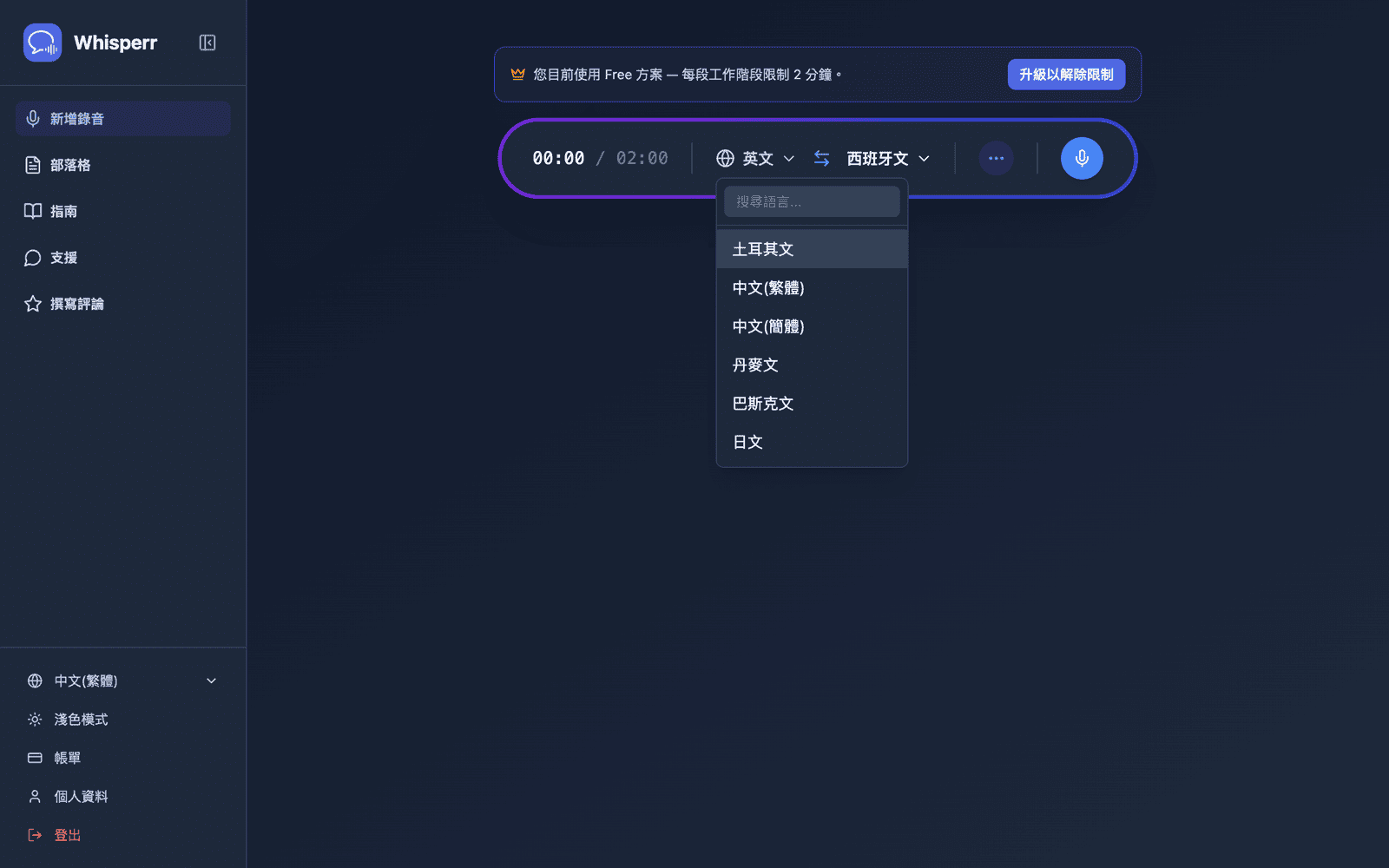Start recording with the blue microphone button
This screenshot has height=868, width=1389.
point(1082,158)
